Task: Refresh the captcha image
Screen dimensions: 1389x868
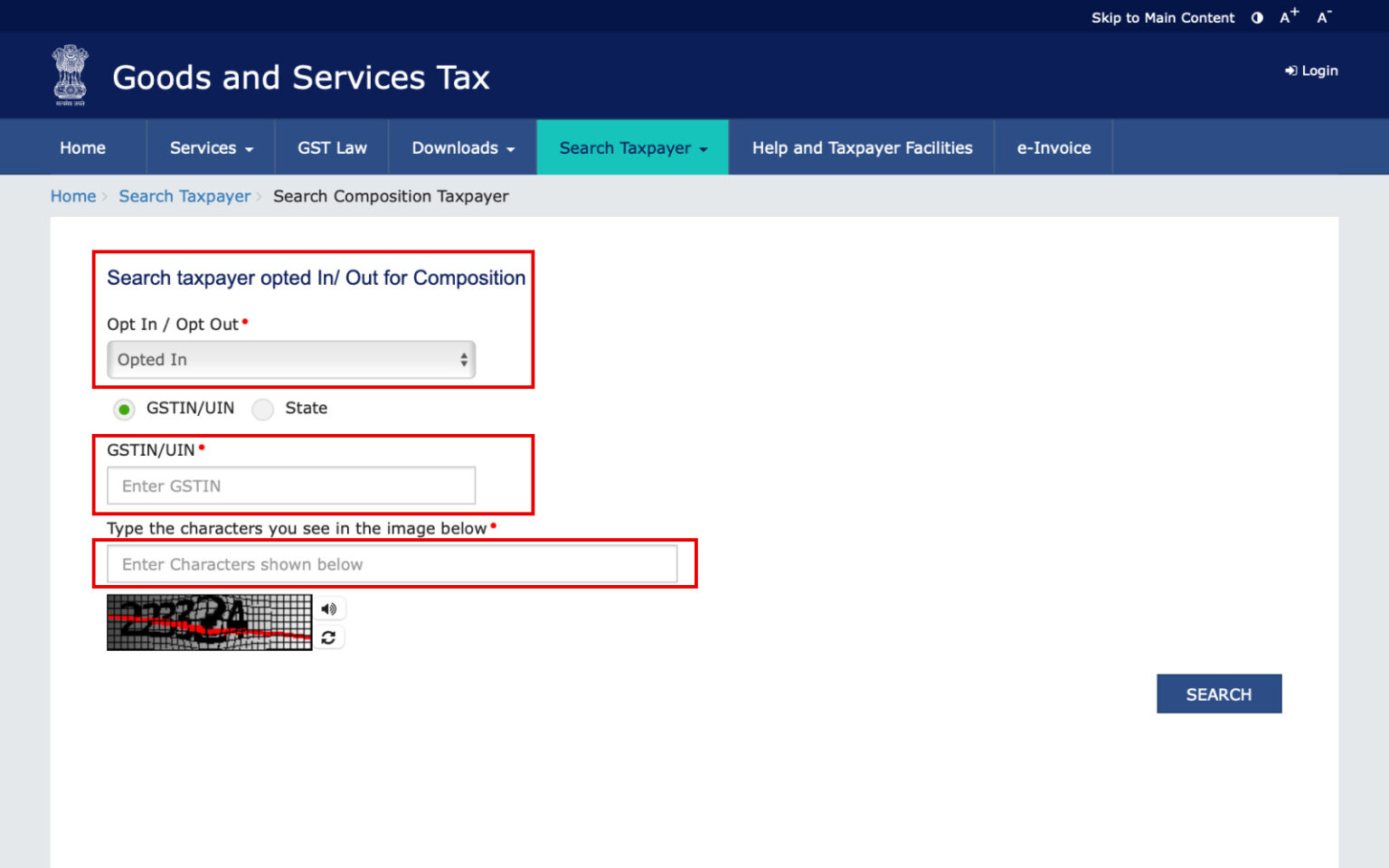Action: tap(329, 637)
